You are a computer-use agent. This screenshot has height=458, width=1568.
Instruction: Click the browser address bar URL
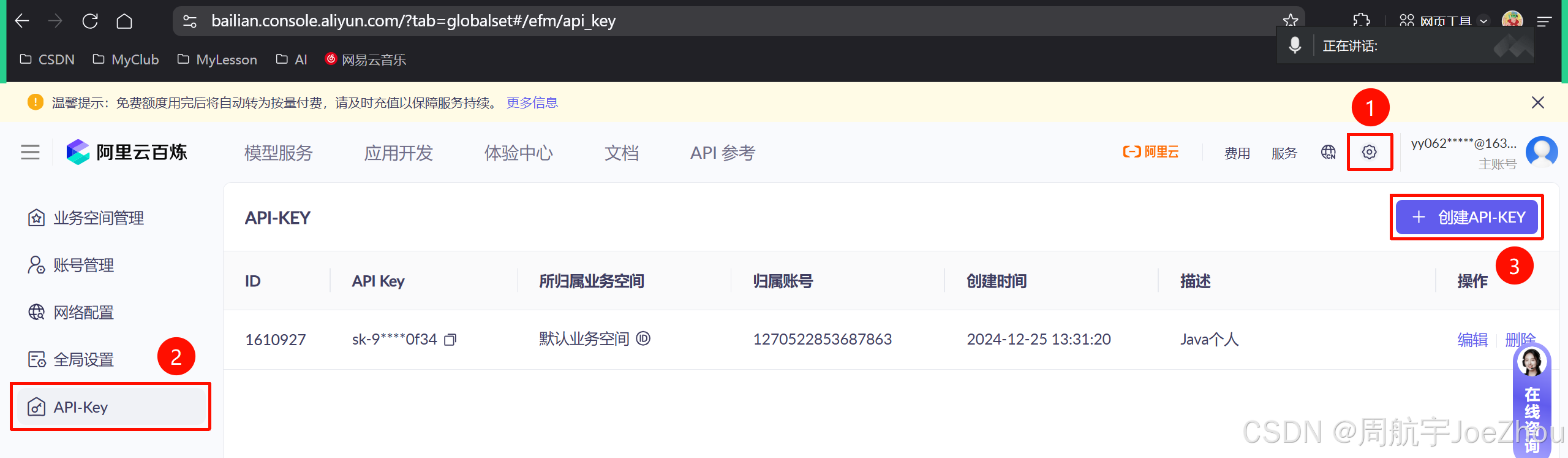pos(413,21)
